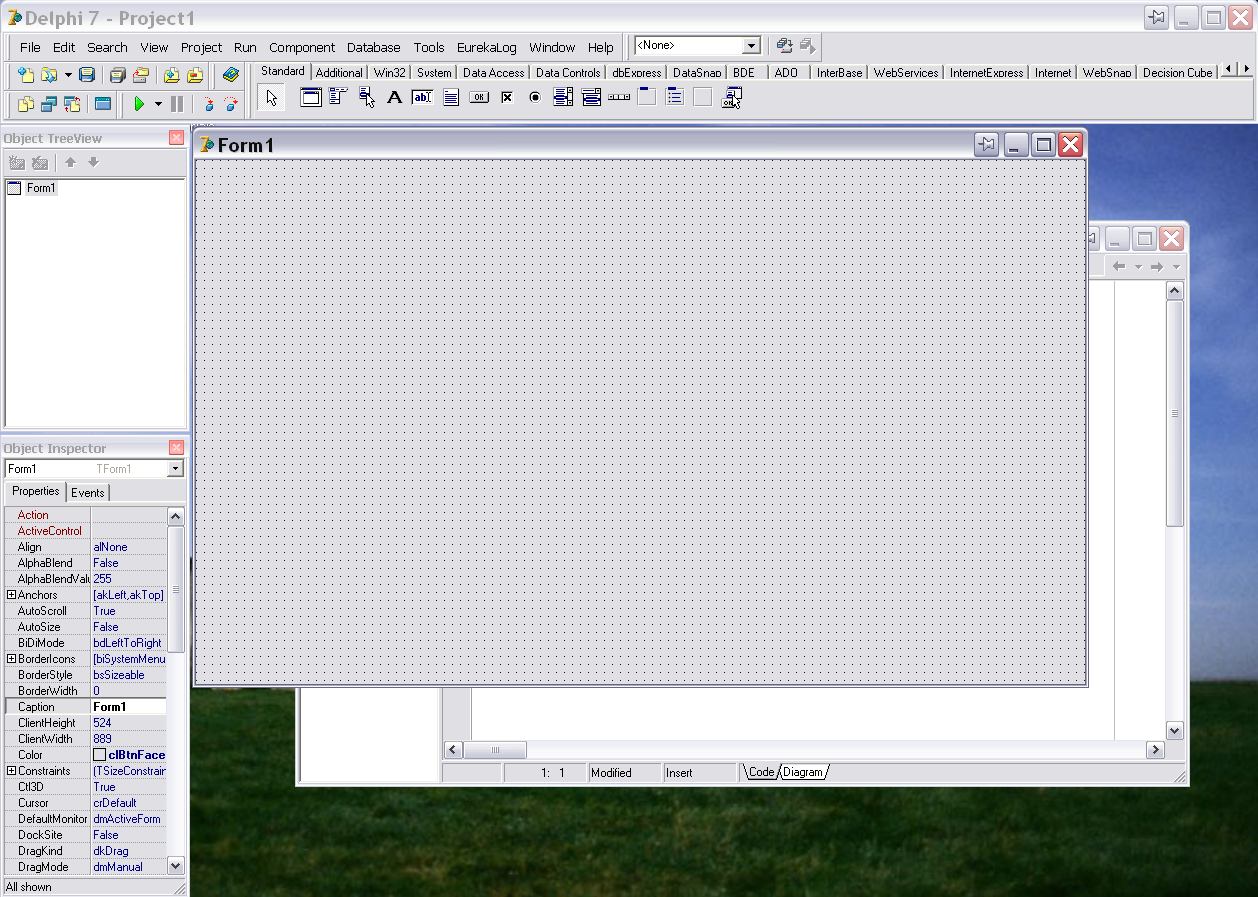Select the PopupMenu component in the palette
The width and height of the screenshot is (1258, 897).
click(367, 97)
